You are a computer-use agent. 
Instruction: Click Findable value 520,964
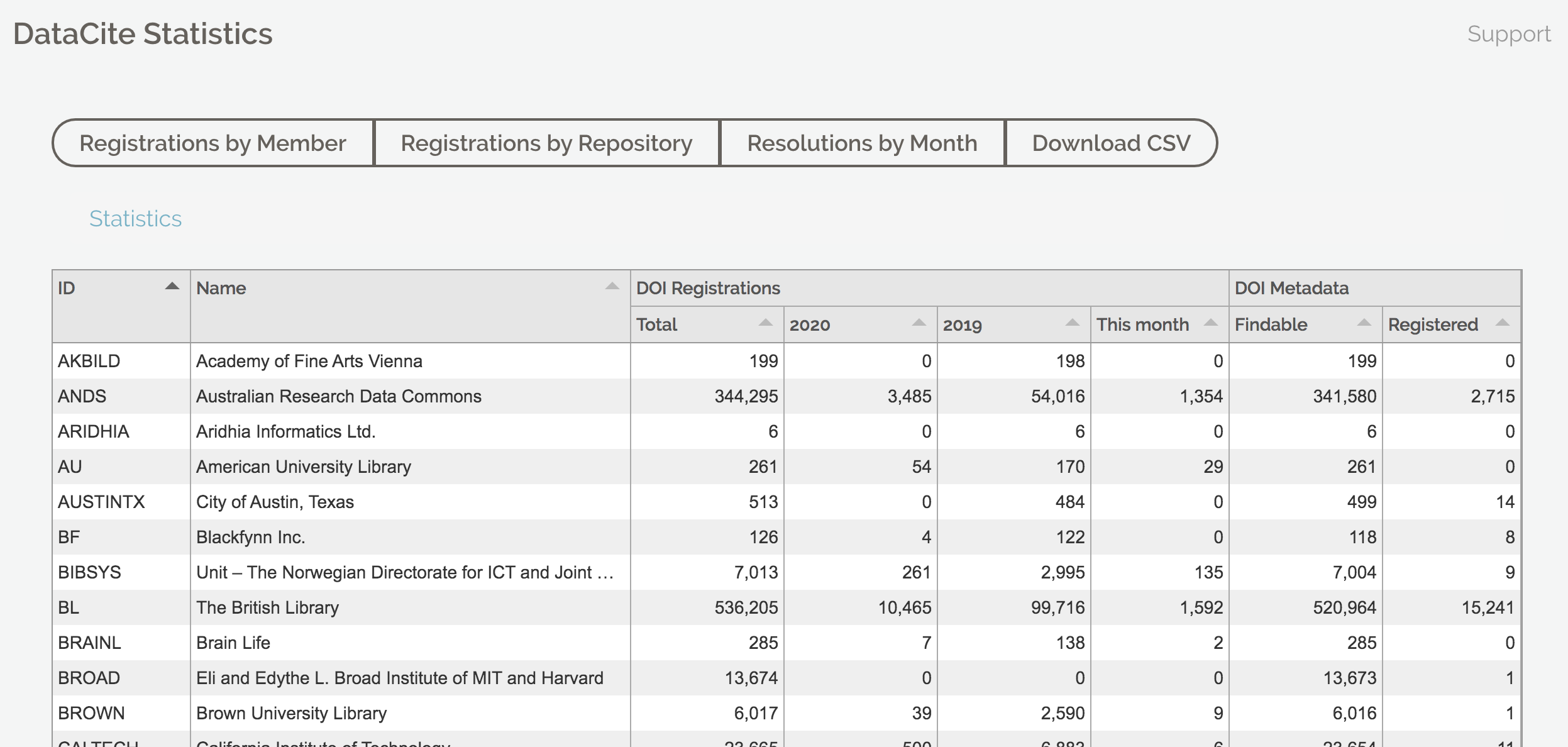(1345, 607)
